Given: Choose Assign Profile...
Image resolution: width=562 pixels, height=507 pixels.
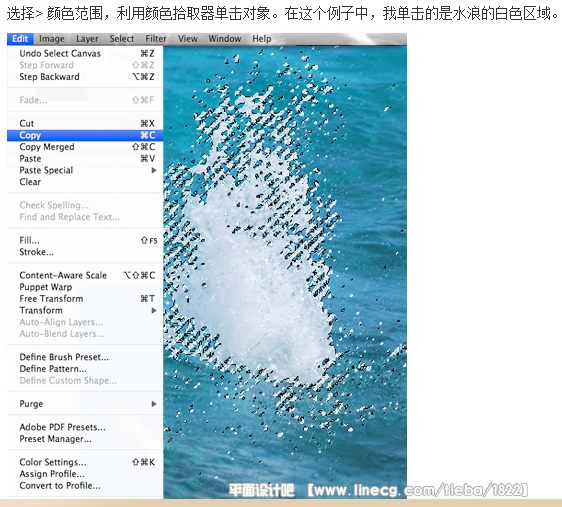Looking at the screenshot, I should 85,474.
